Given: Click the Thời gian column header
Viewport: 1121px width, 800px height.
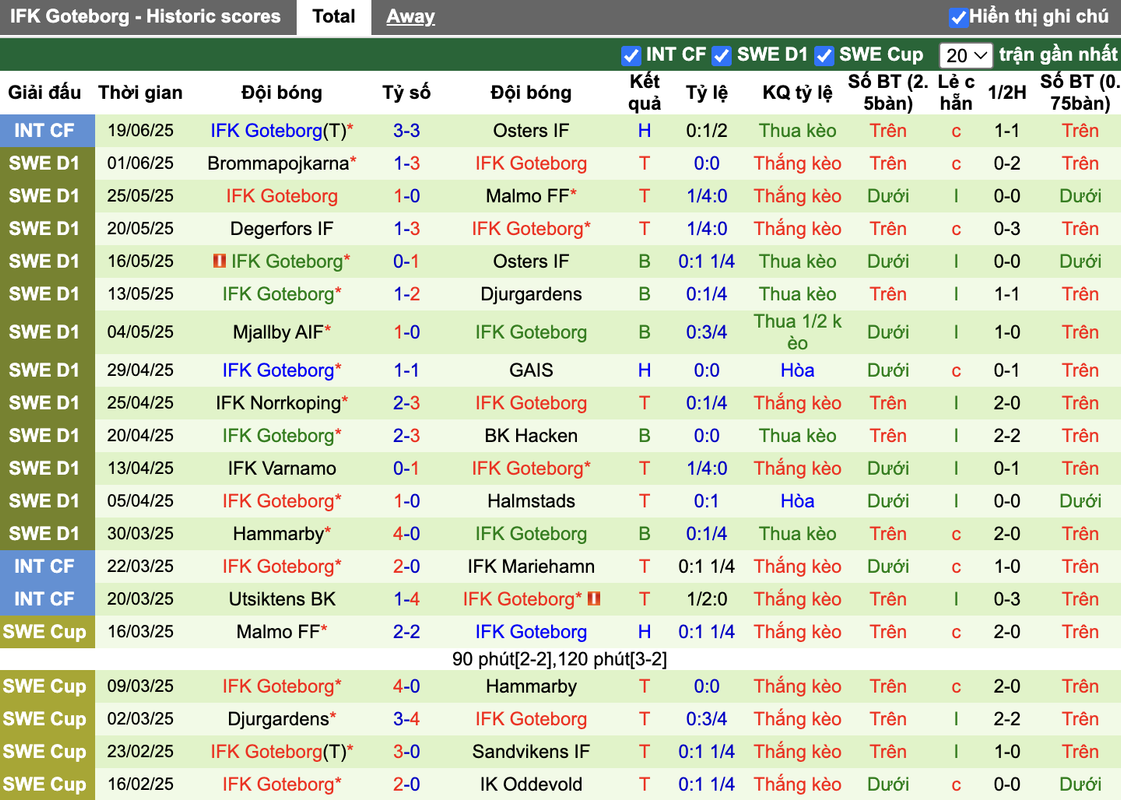Looking at the screenshot, I should point(140,93).
